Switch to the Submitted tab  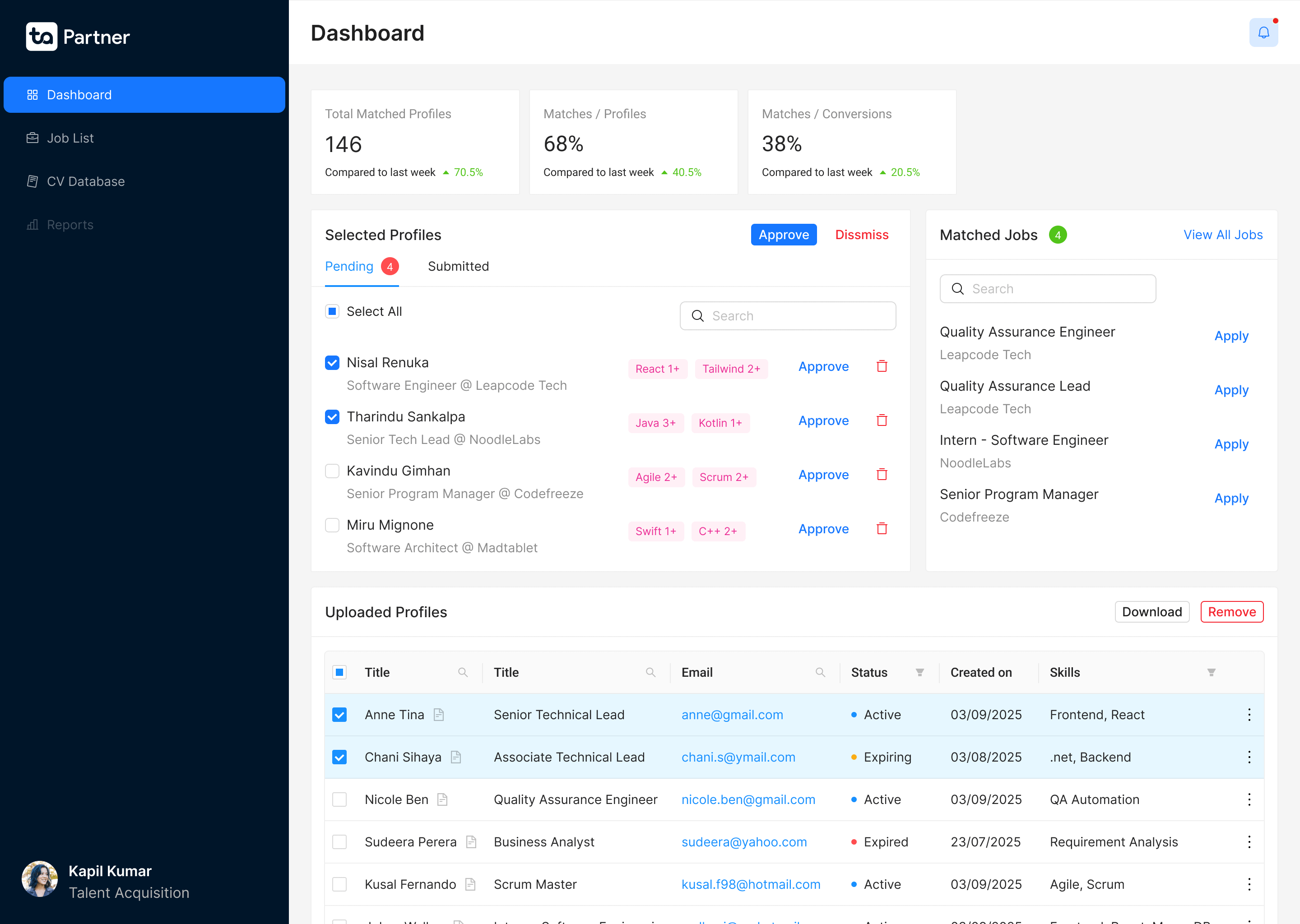coord(458,266)
